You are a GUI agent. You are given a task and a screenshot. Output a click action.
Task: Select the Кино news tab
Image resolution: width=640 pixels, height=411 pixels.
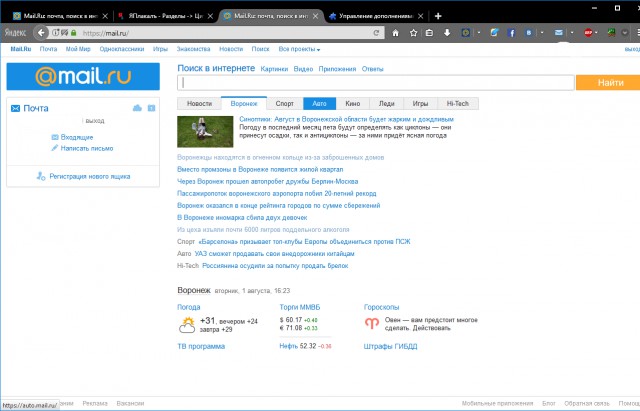click(353, 104)
